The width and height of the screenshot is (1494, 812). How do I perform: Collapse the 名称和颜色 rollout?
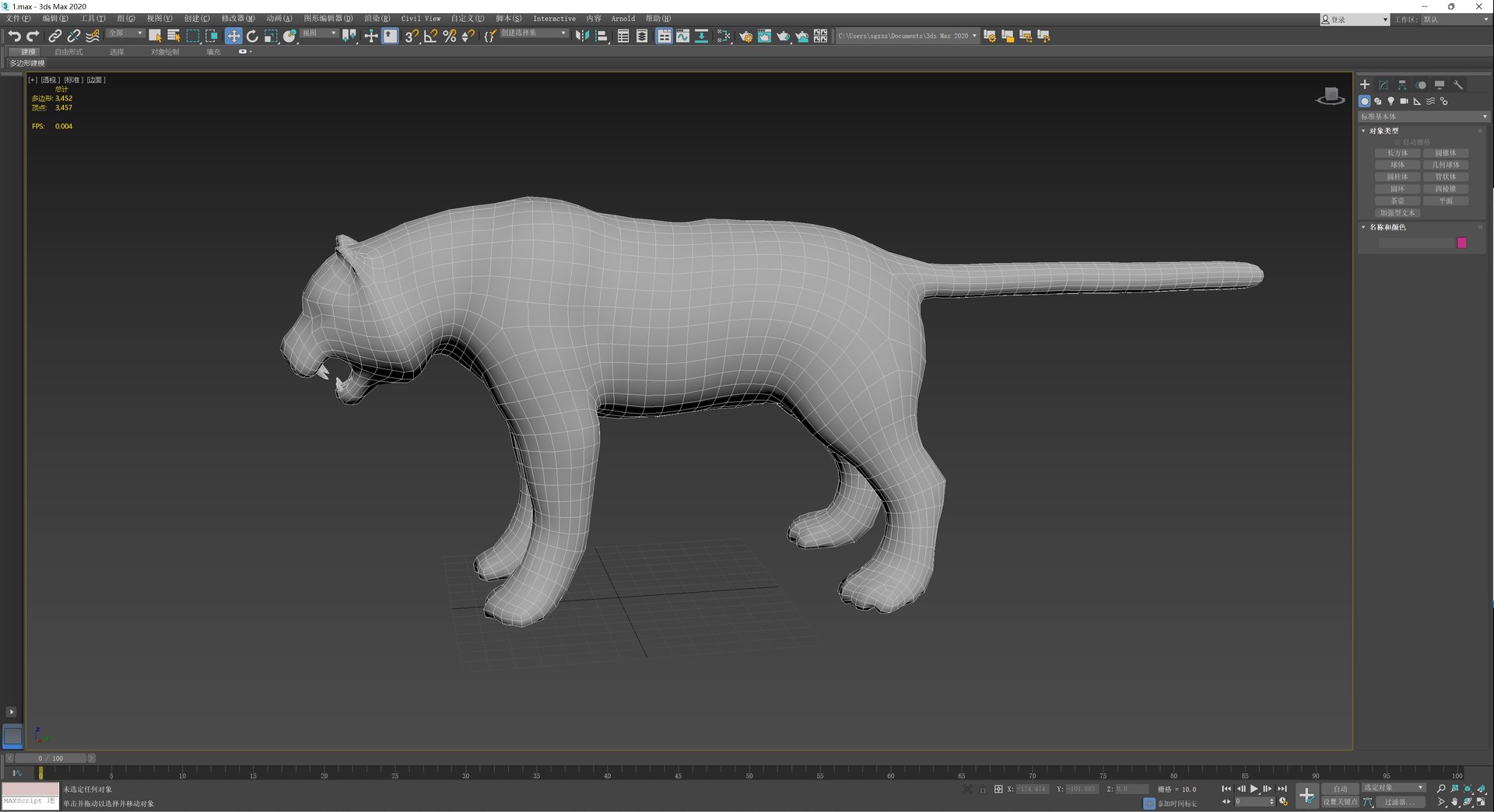point(1387,227)
